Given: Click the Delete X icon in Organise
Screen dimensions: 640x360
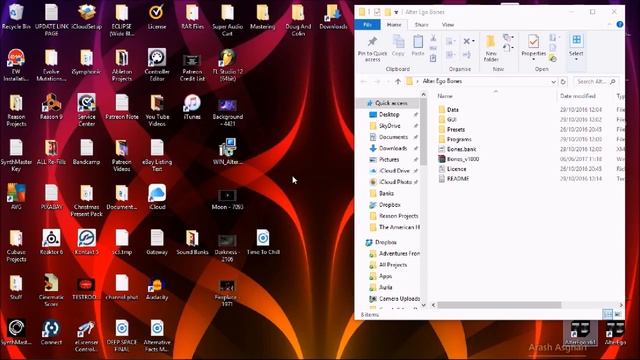Looking at the screenshot, I should click(x=467, y=41).
